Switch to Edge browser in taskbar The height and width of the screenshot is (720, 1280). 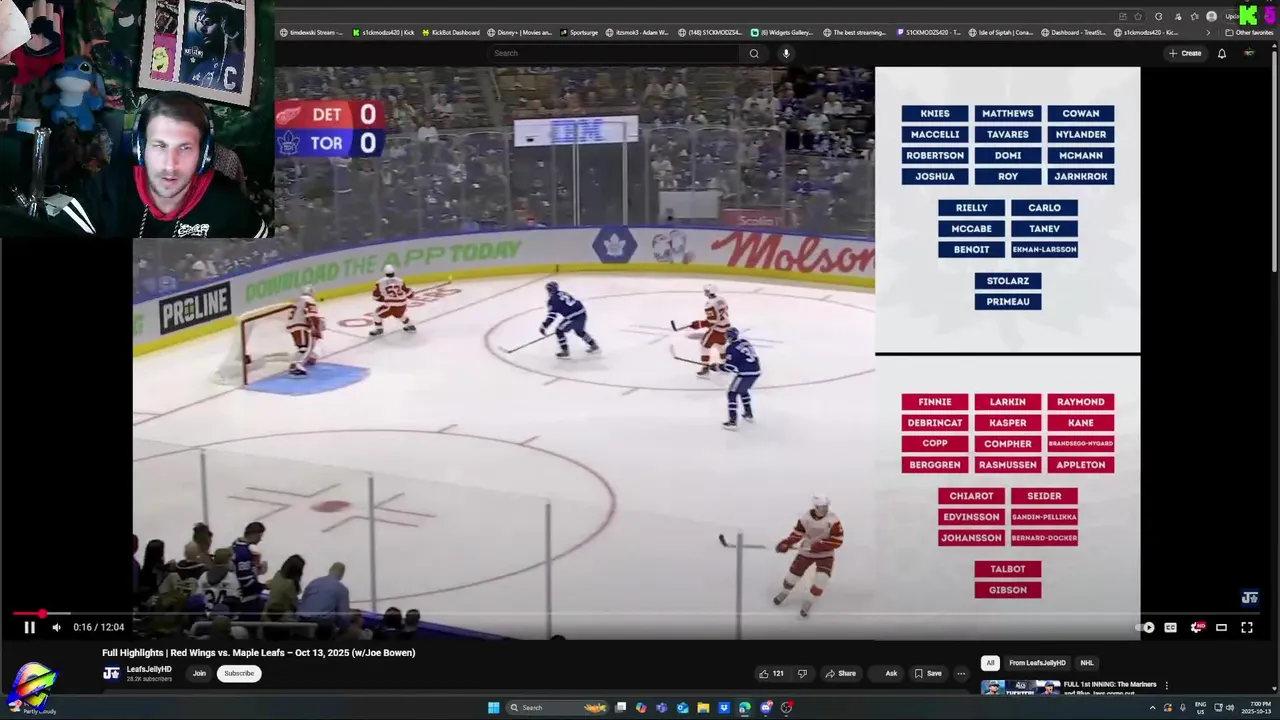click(x=745, y=707)
